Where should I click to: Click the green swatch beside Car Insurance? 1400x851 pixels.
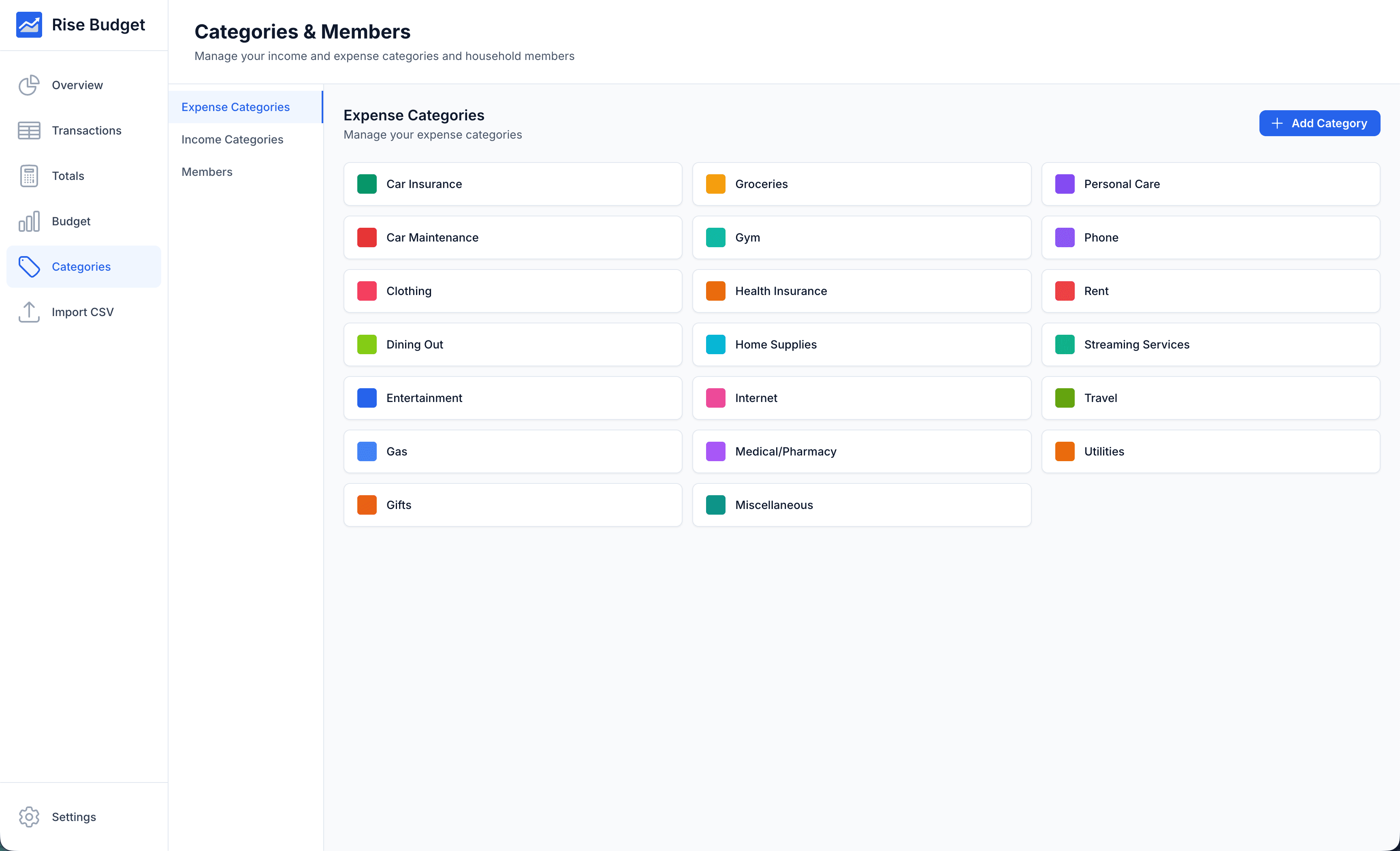tap(367, 184)
